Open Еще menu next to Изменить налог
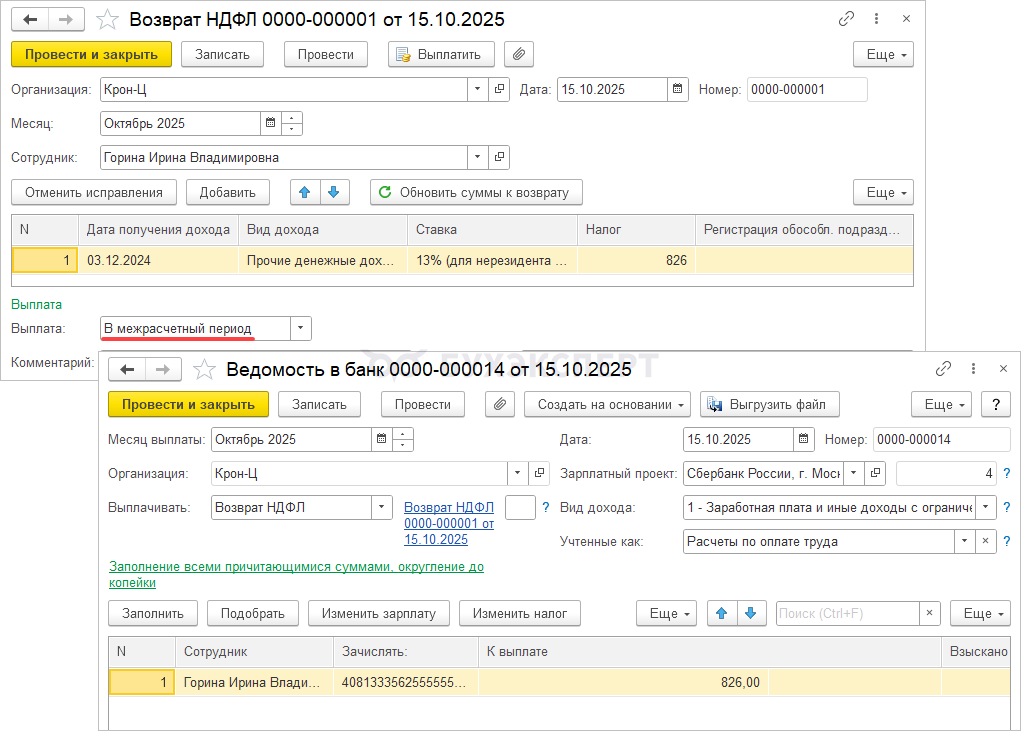Viewport: 1021px width, 731px height. pyautogui.click(x=667, y=613)
